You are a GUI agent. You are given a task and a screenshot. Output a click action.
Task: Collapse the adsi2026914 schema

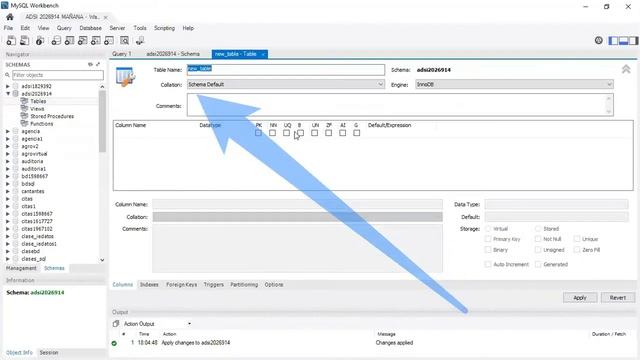[8, 94]
